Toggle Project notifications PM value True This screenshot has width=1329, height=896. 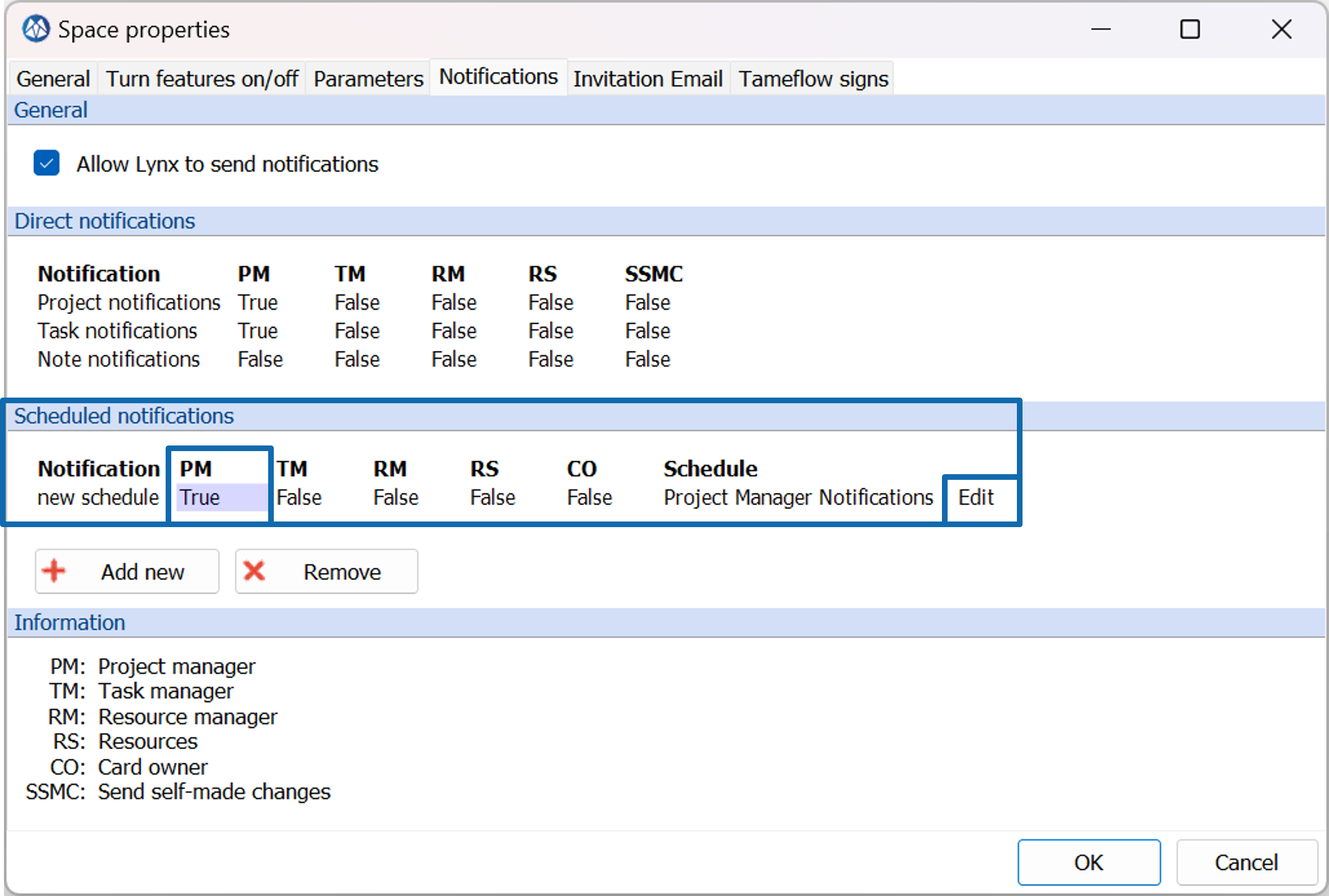(258, 303)
